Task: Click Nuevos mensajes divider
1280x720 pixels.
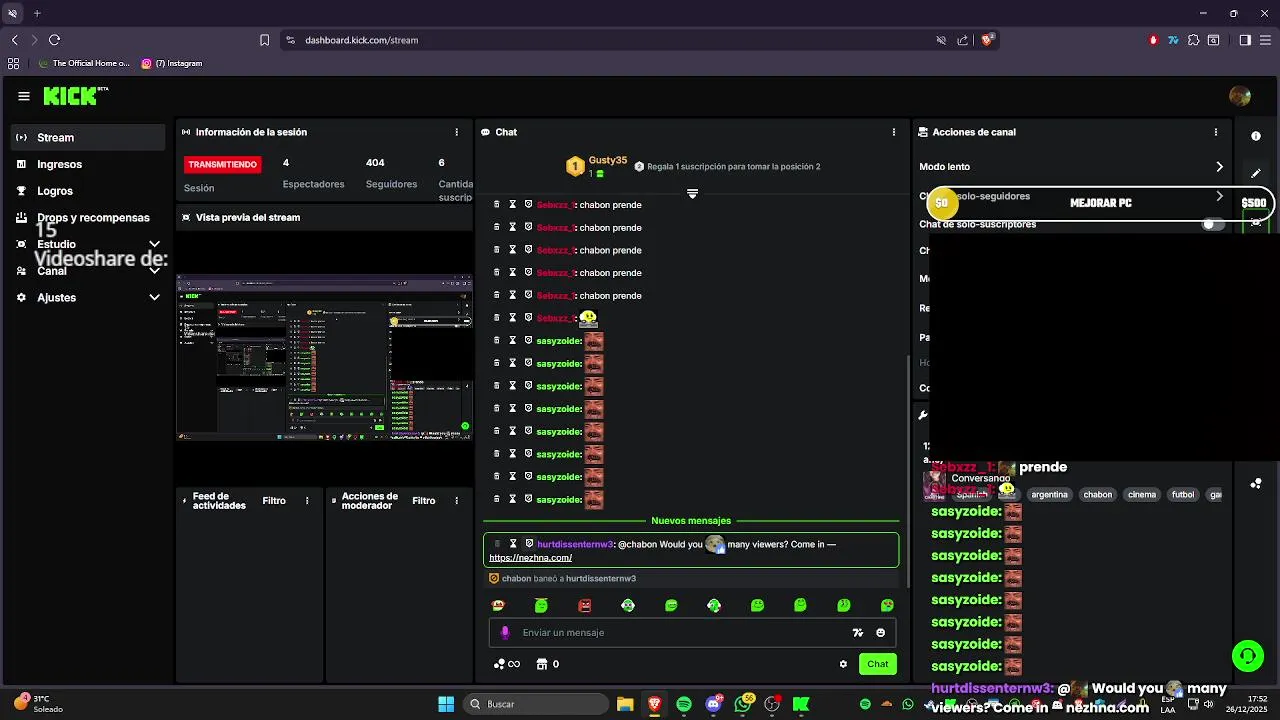Action: pyautogui.click(x=691, y=521)
